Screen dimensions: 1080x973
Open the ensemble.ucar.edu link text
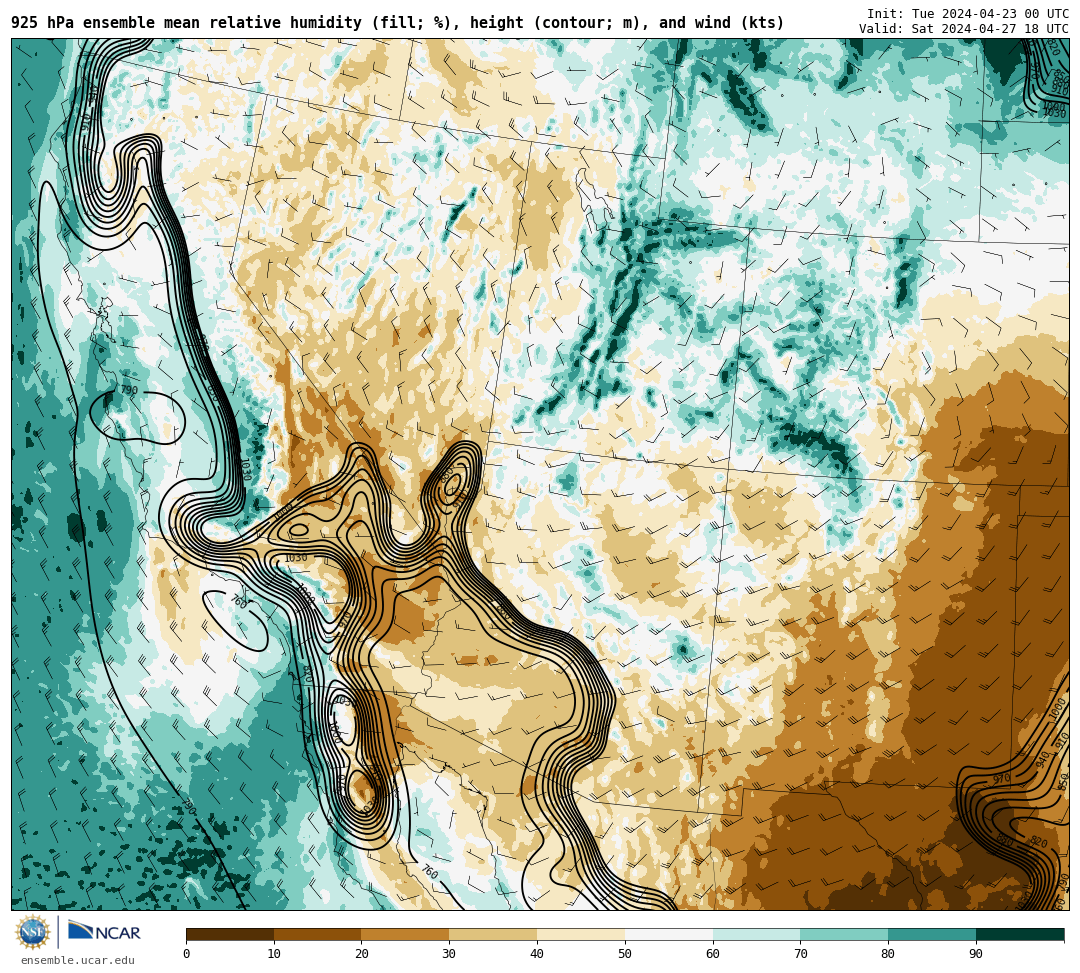click(78, 960)
